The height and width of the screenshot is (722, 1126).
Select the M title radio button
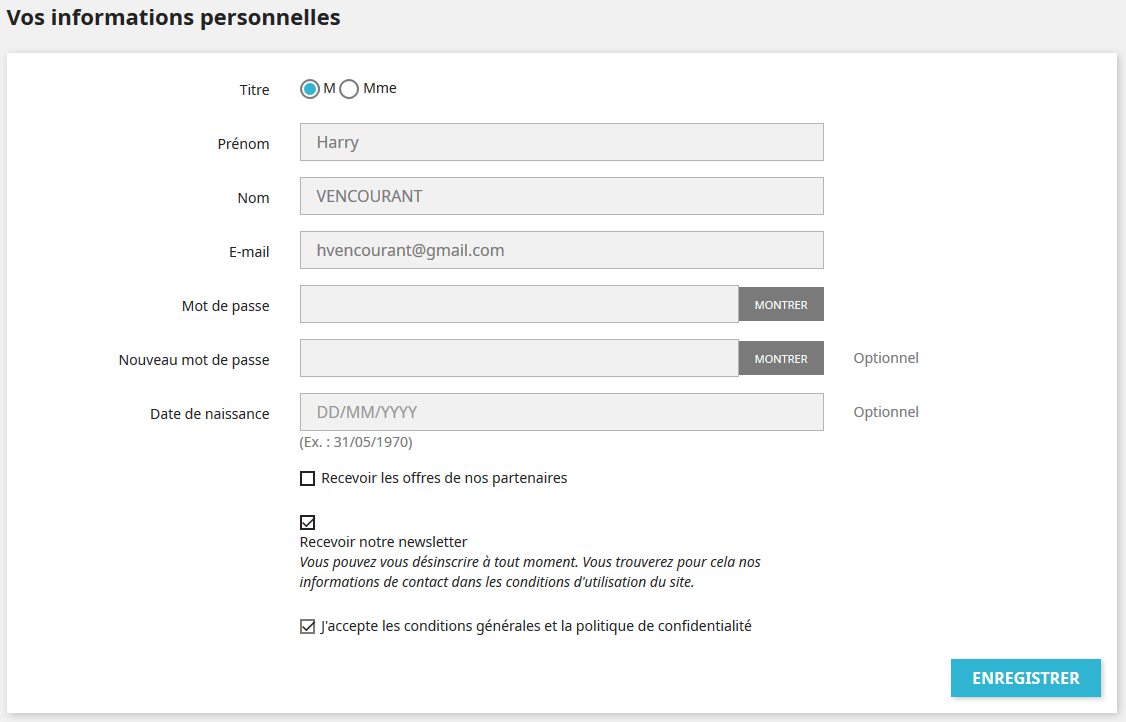(x=310, y=89)
